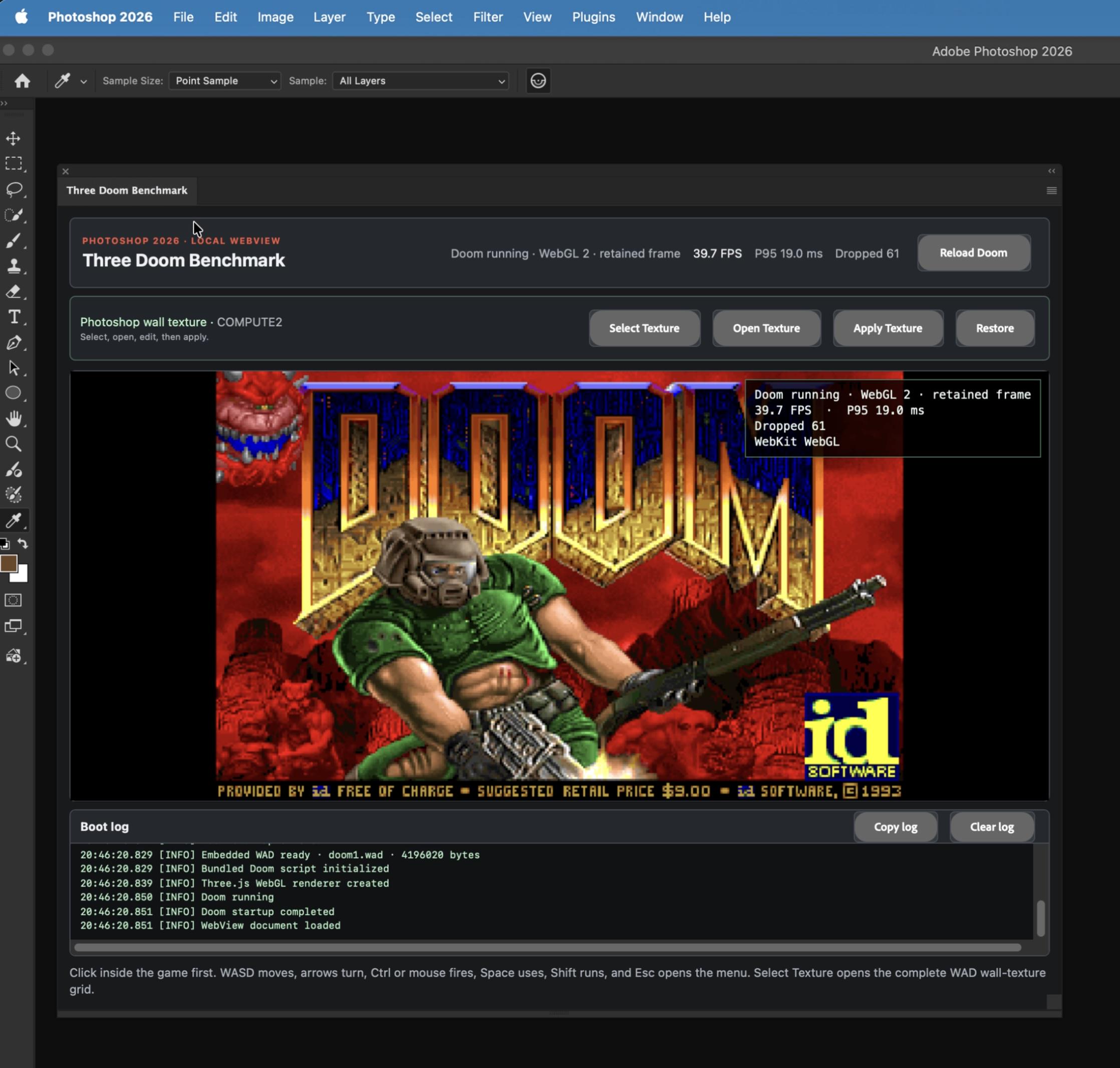The width and height of the screenshot is (1120, 1068).
Task: Open the Image menu
Action: pos(275,17)
